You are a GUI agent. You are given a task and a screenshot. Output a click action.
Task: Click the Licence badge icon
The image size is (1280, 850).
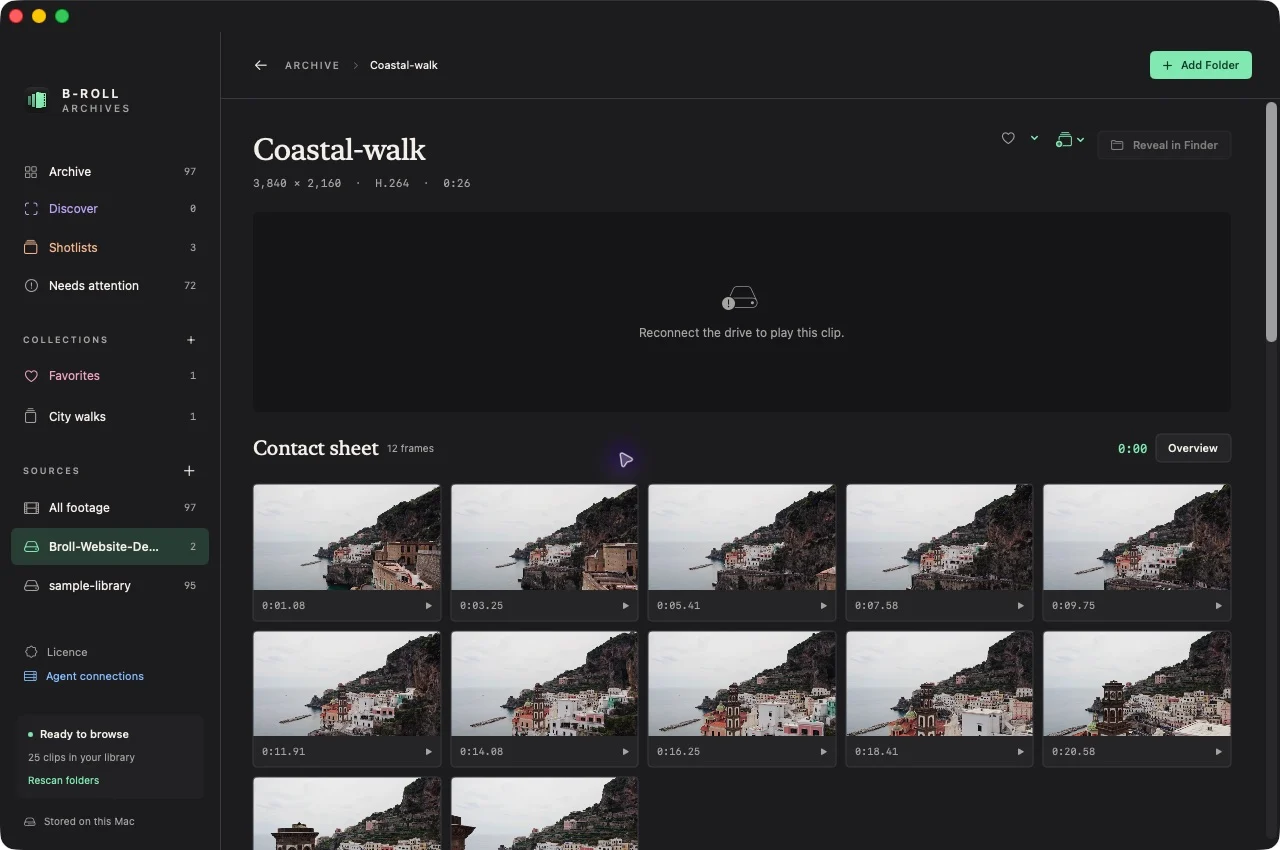point(31,652)
